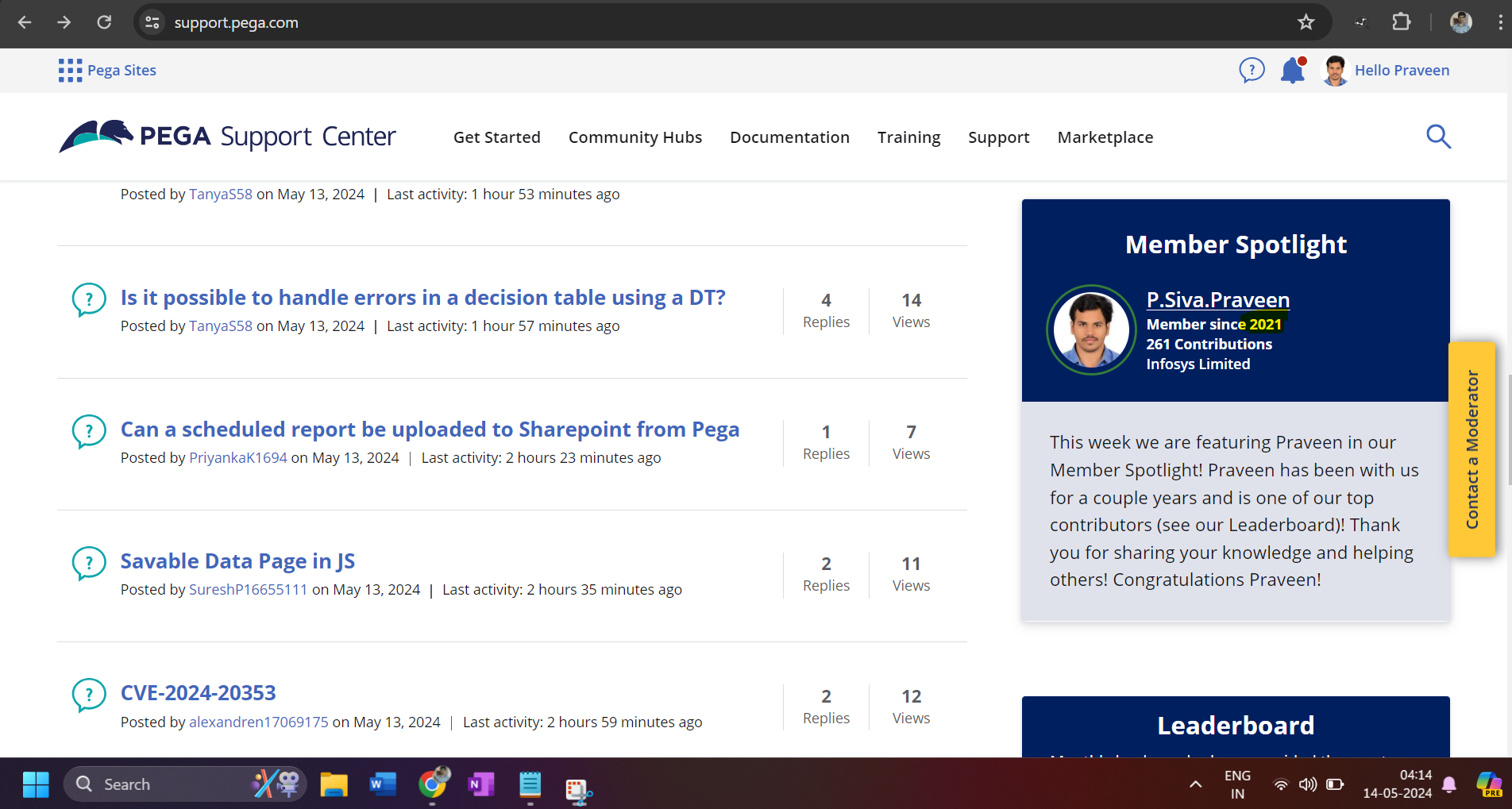
Task: Show hidden system tray icons chevron
Action: tap(1195, 784)
